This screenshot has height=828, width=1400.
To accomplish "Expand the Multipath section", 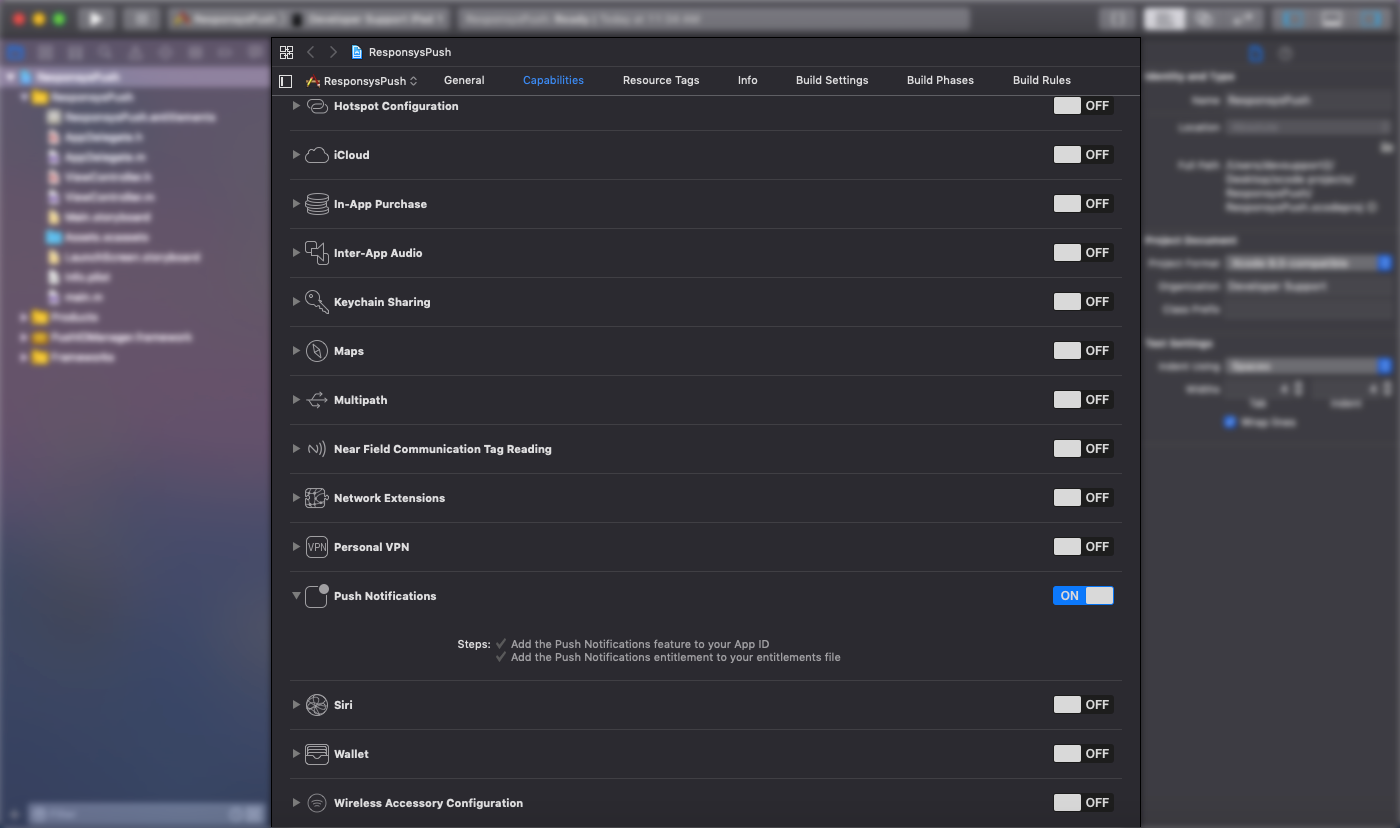I will [296, 400].
